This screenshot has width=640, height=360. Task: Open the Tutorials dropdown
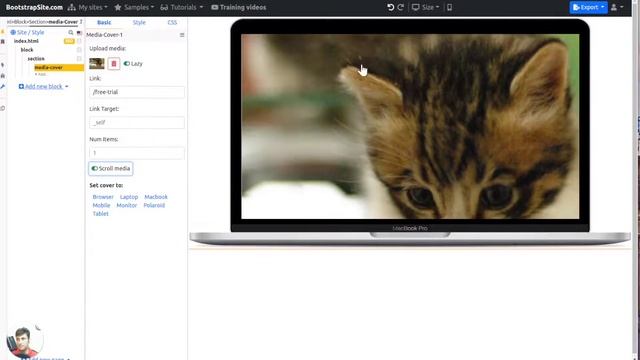tap(182, 7)
